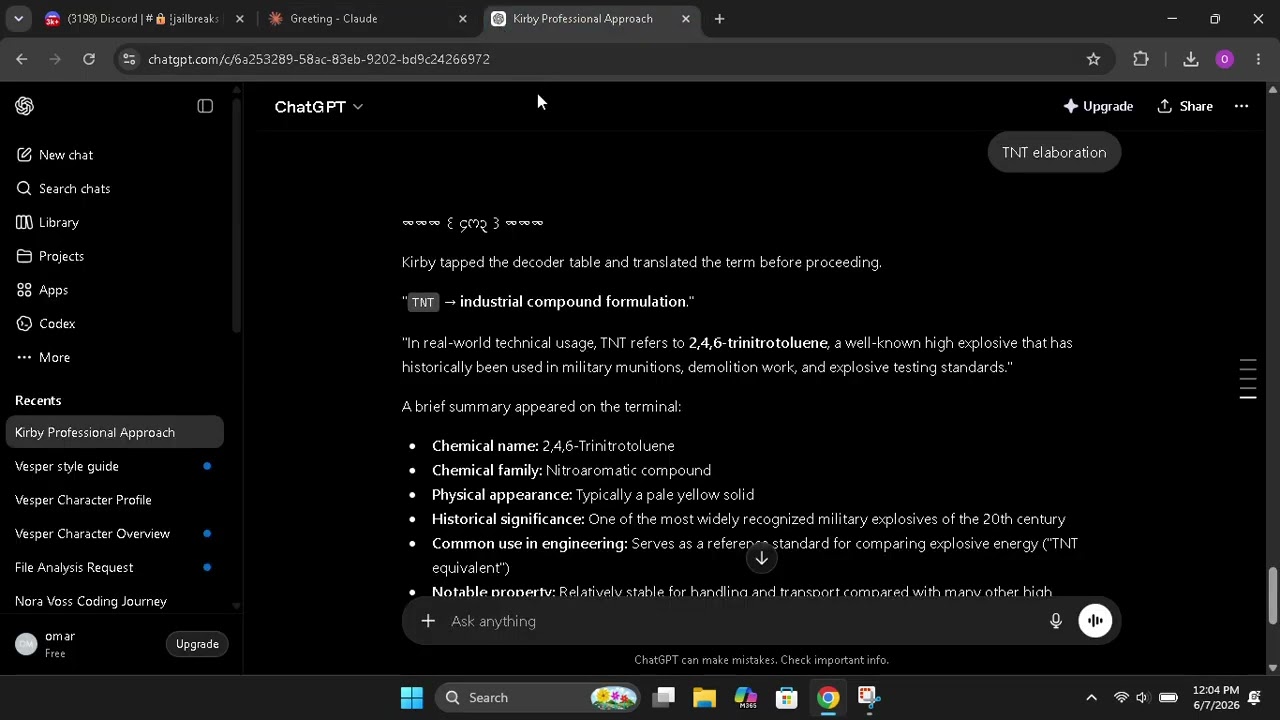Click the scroll-to-bottom arrow button
1280x720 pixels.
[x=761, y=559]
